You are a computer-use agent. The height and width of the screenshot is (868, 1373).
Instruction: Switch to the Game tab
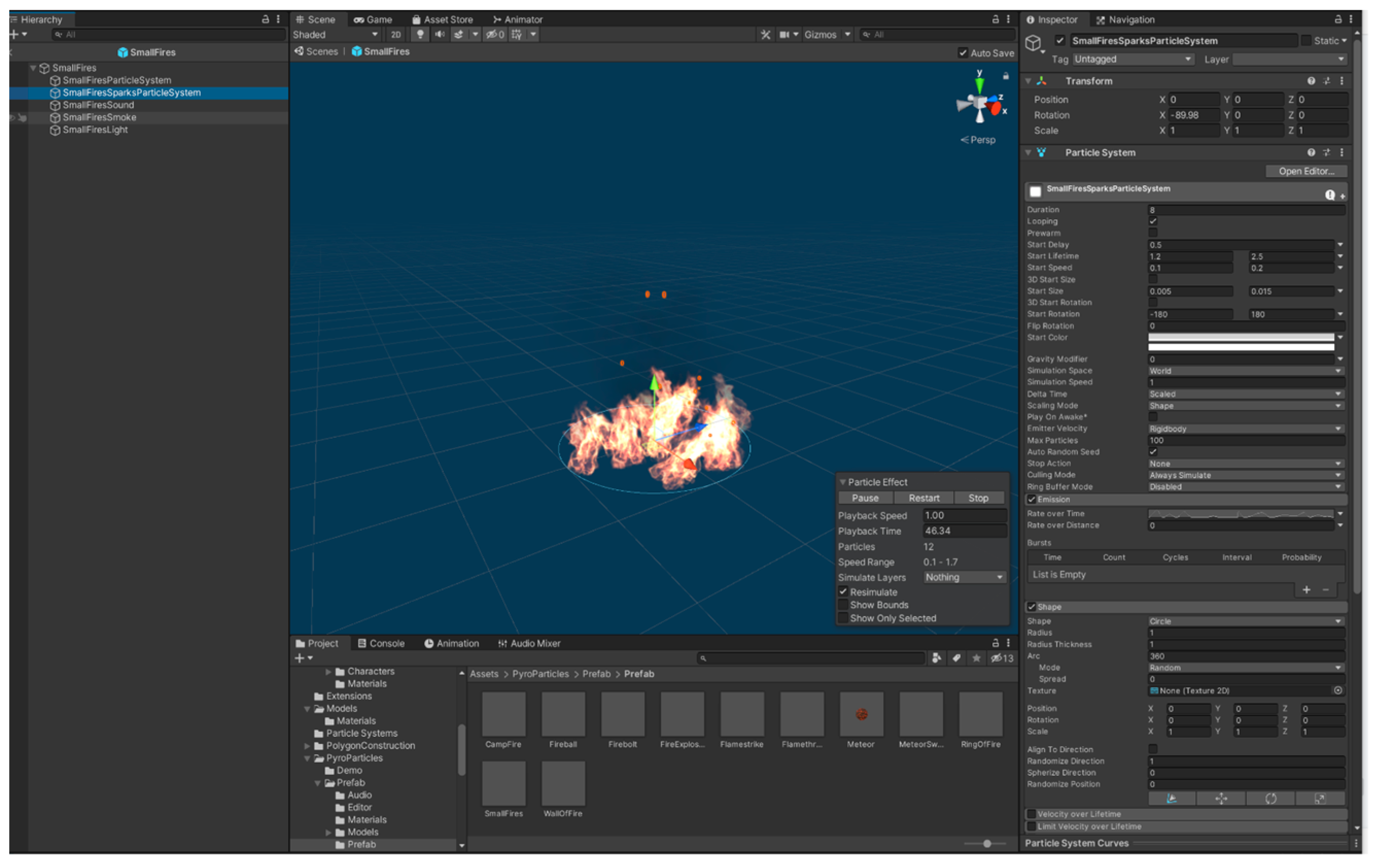click(x=373, y=20)
